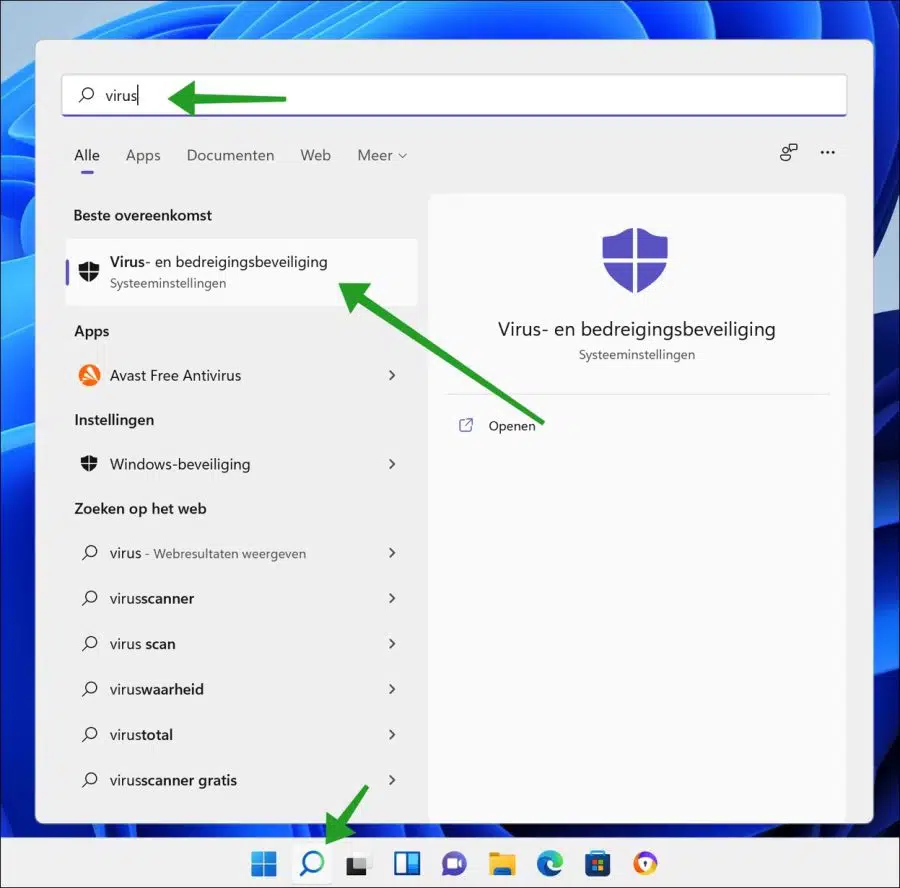The height and width of the screenshot is (888, 900).
Task: Open the Teams Chat icon in taskbar
Action: click(x=454, y=864)
